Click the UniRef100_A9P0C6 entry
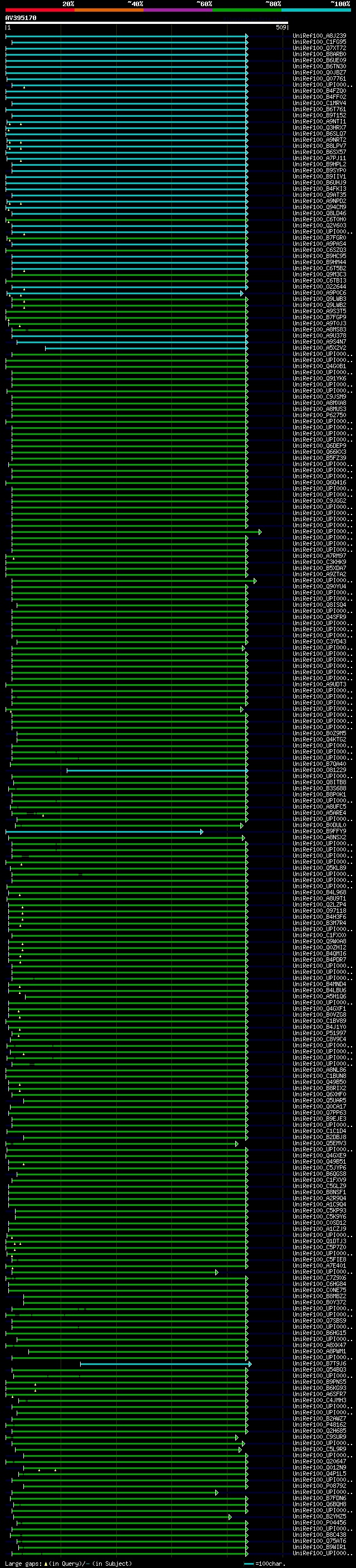The height and width of the screenshot is (1568, 356). pyautogui.click(x=319, y=293)
